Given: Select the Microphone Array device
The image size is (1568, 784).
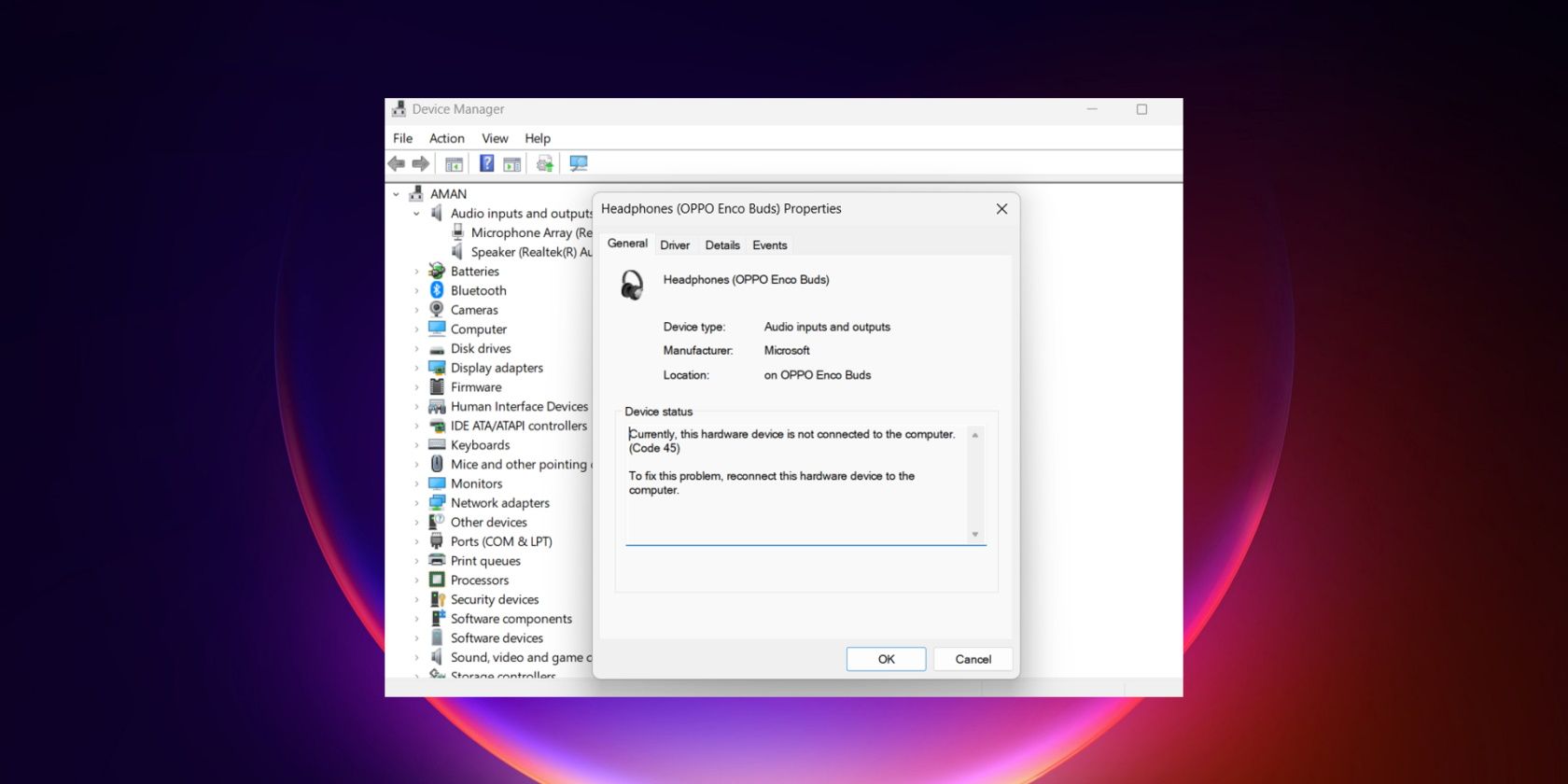Looking at the screenshot, I should (530, 232).
